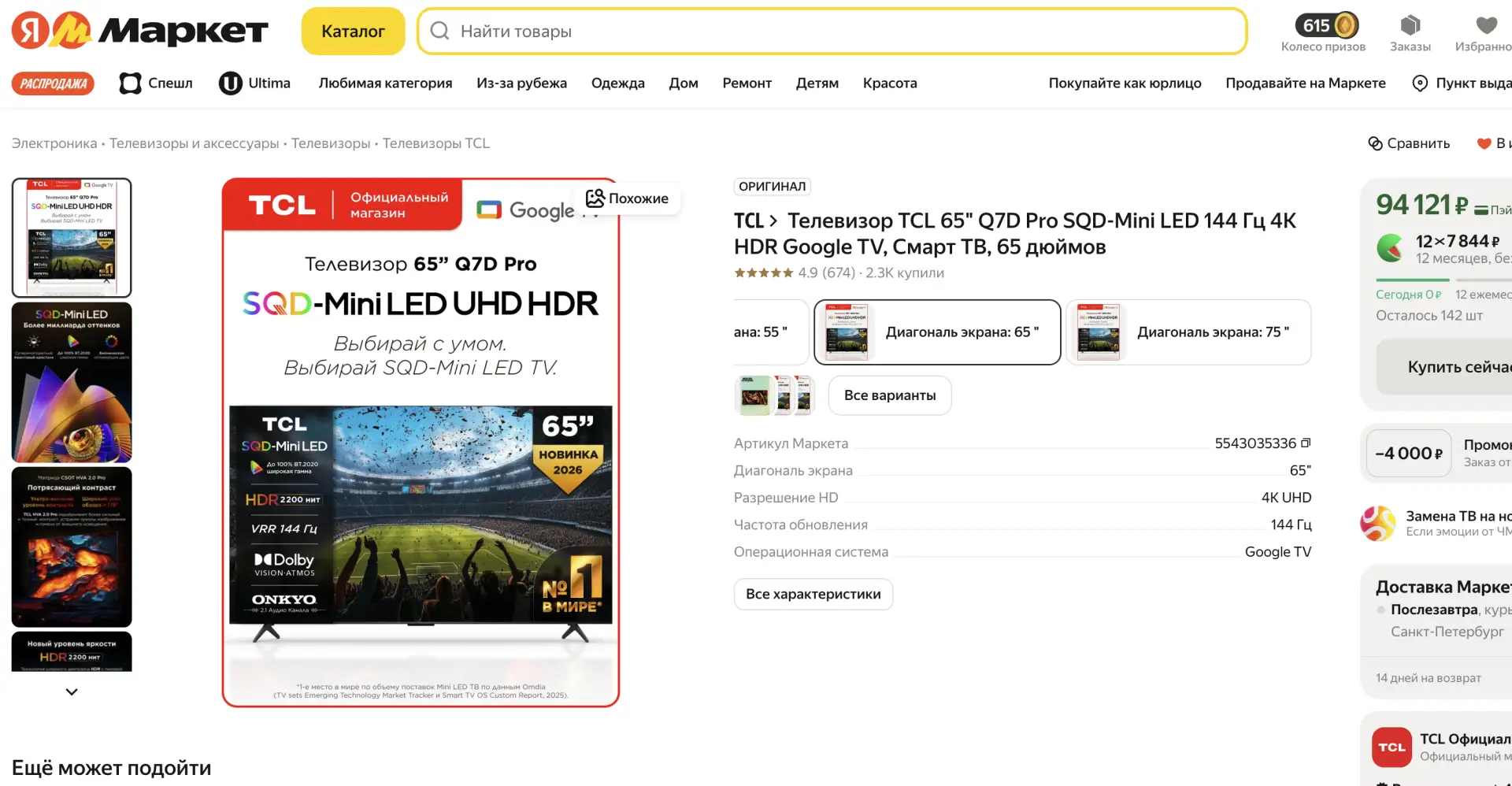Viewport: 1512px width, 786px height.
Task: Go to Телевизоры breadcrumb
Action: point(331,143)
